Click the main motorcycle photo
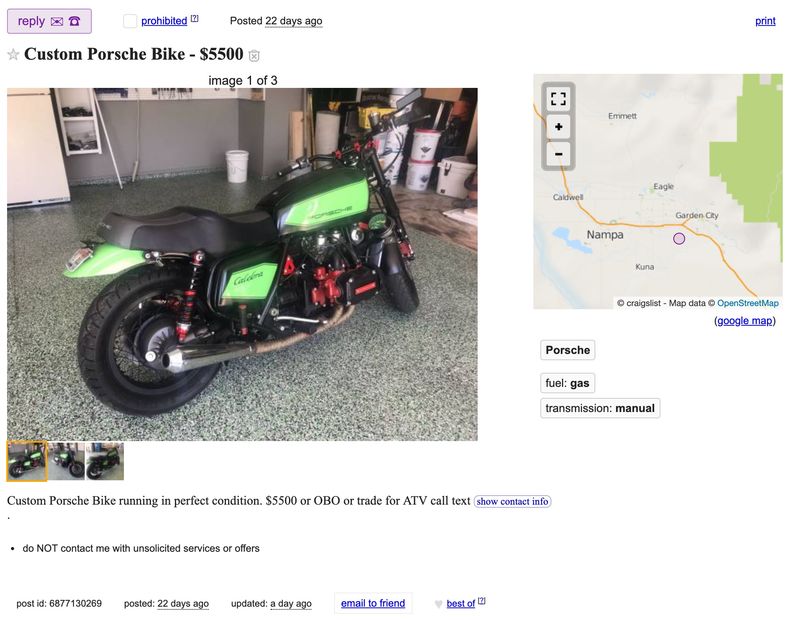 (242, 264)
